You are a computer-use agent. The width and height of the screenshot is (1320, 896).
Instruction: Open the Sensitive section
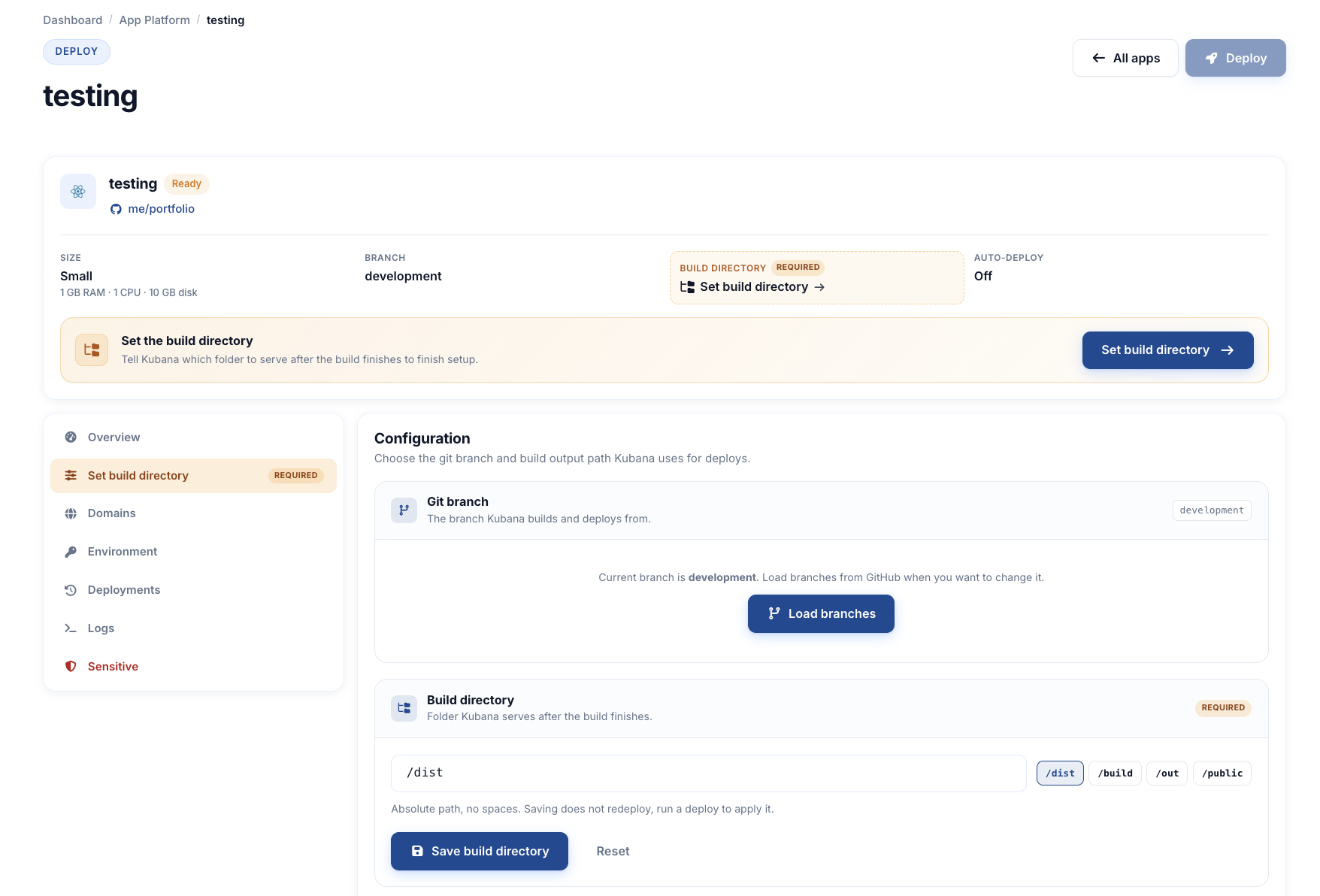point(193,667)
